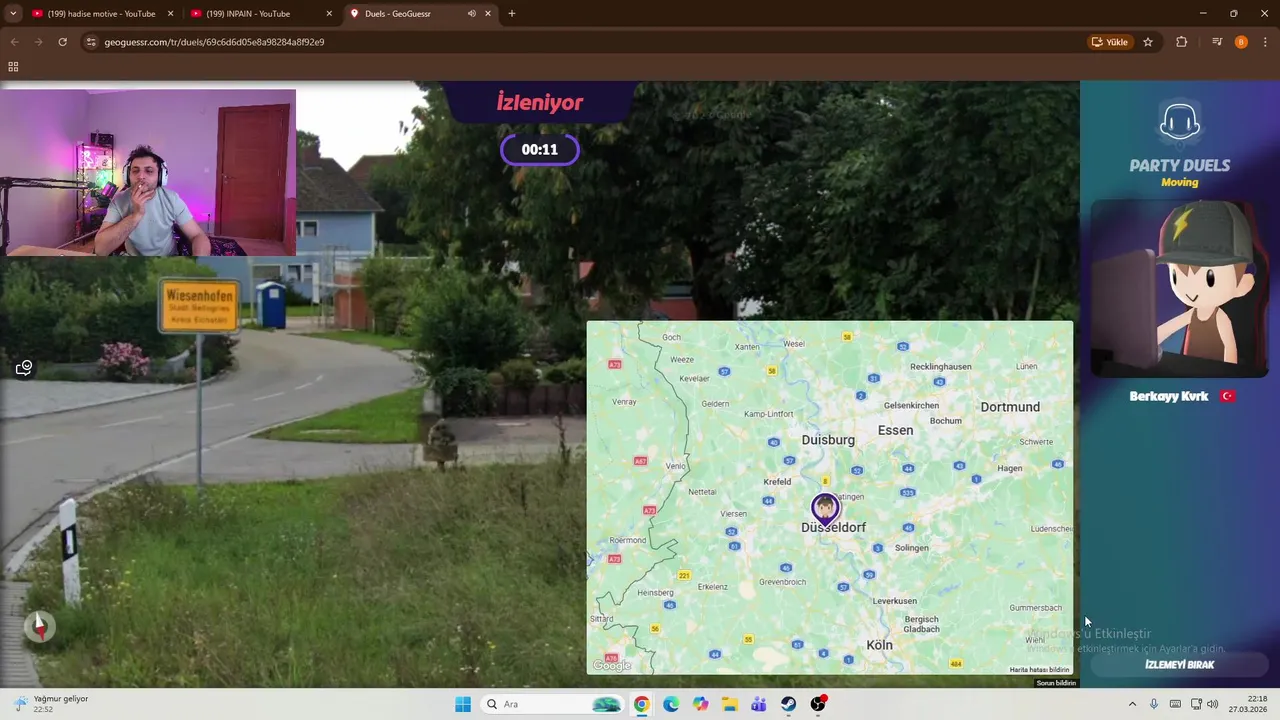This screenshot has width=1280, height=720.
Task: Click Recklinghausen on the guess map
Action: click(941, 367)
